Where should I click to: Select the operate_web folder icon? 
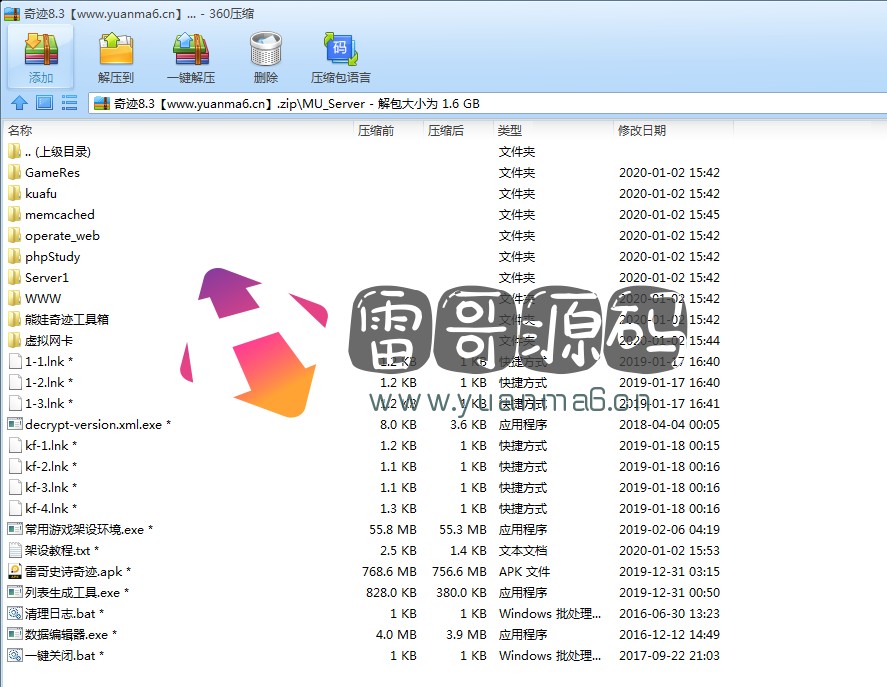pyautogui.click(x=15, y=235)
